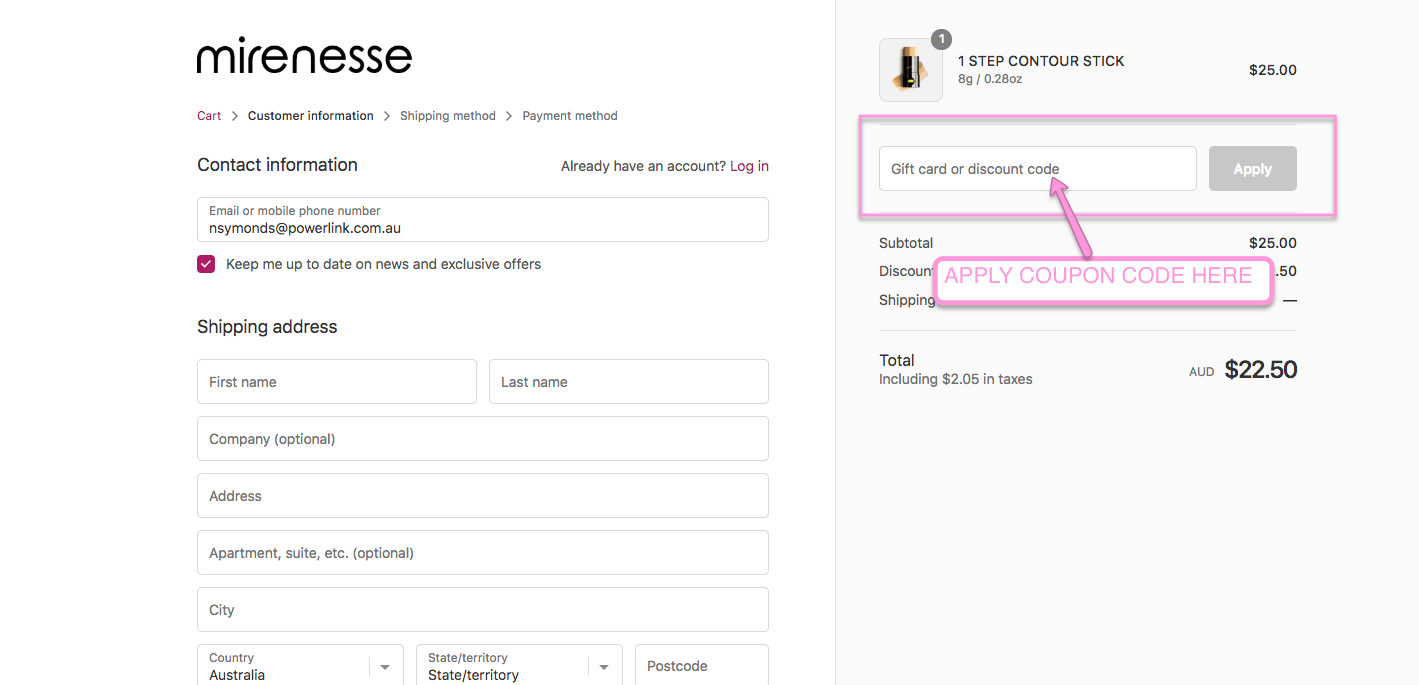This screenshot has height=685, width=1419.
Task: Select Shipping method breadcrumb
Action: click(448, 116)
